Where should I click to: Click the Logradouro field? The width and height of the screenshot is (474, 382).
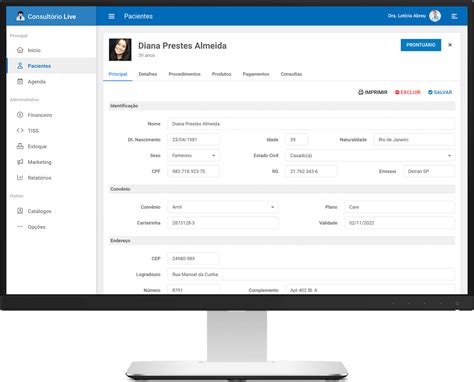pos(311,274)
